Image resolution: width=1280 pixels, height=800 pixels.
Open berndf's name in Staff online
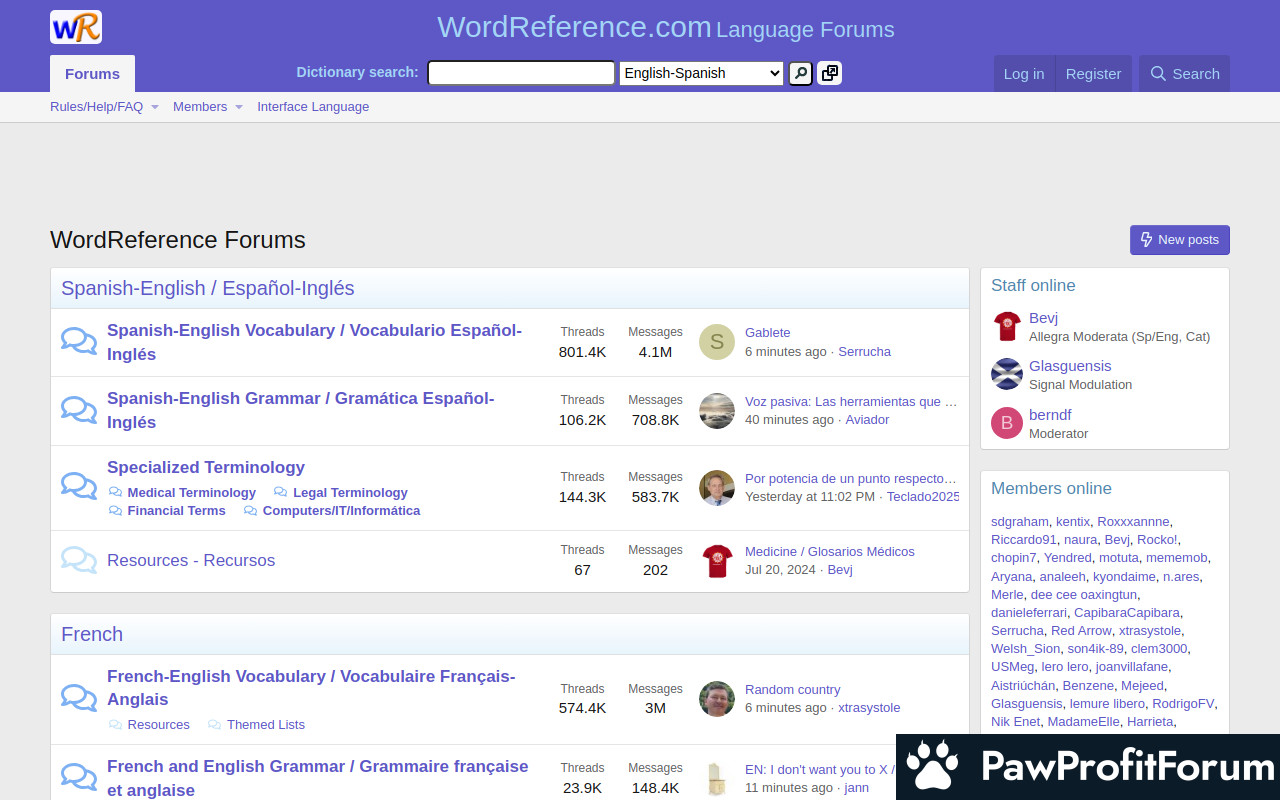click(1050, 415)
